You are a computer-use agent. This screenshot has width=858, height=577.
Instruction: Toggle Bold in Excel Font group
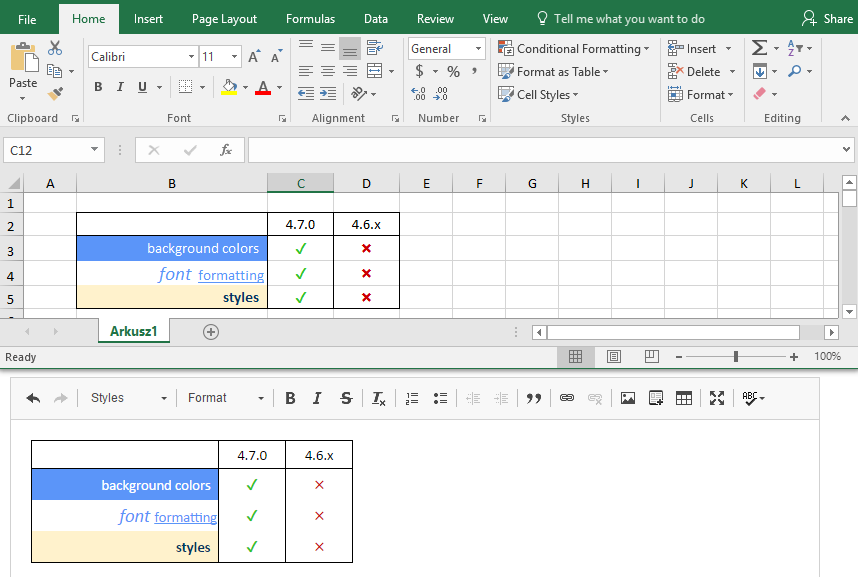pos(98,86)
